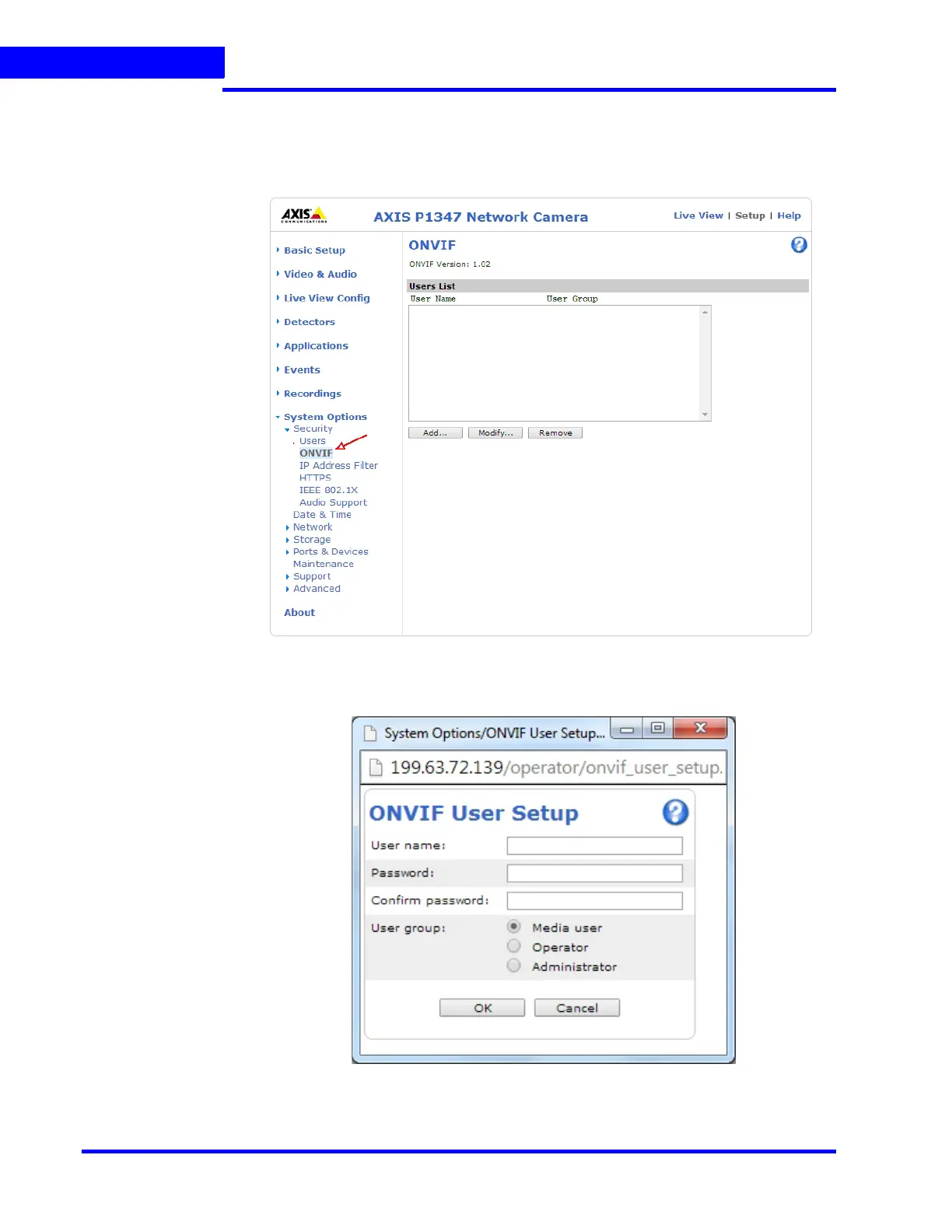Go to Live View
Screen dimensions: 952x1232
coord(698,215)
